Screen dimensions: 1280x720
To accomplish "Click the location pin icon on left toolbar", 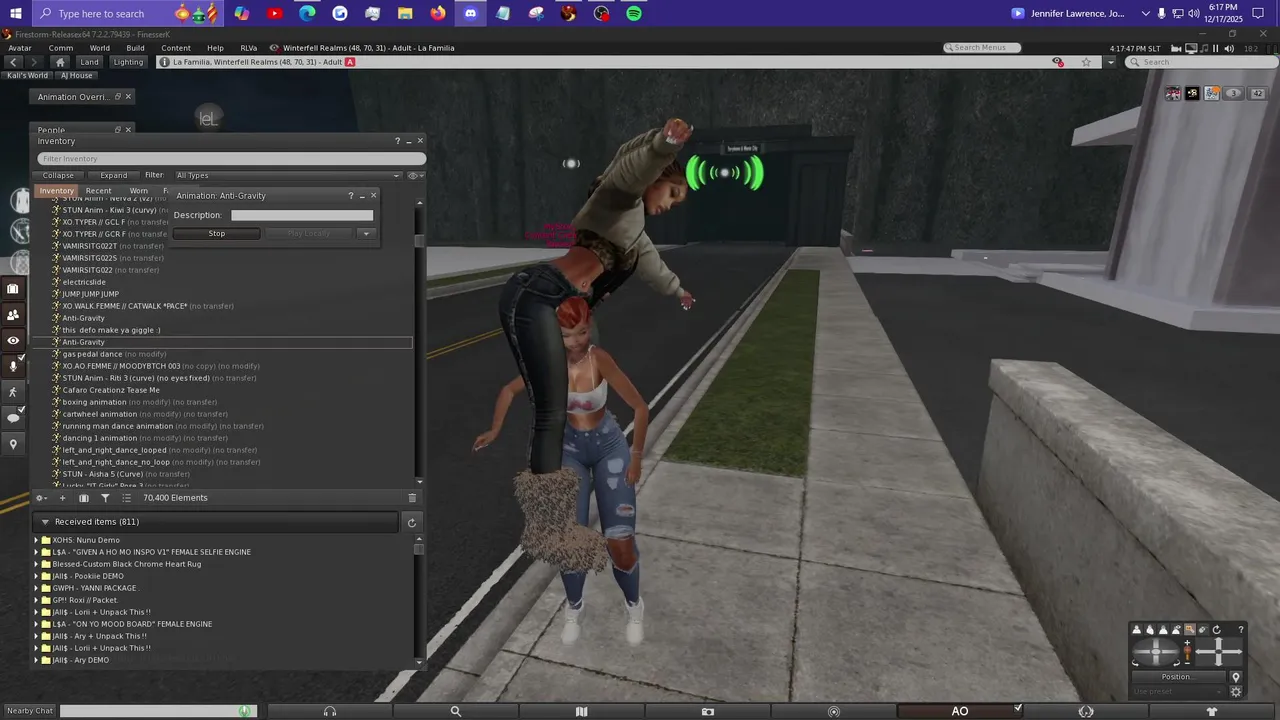I will (13, 444).
